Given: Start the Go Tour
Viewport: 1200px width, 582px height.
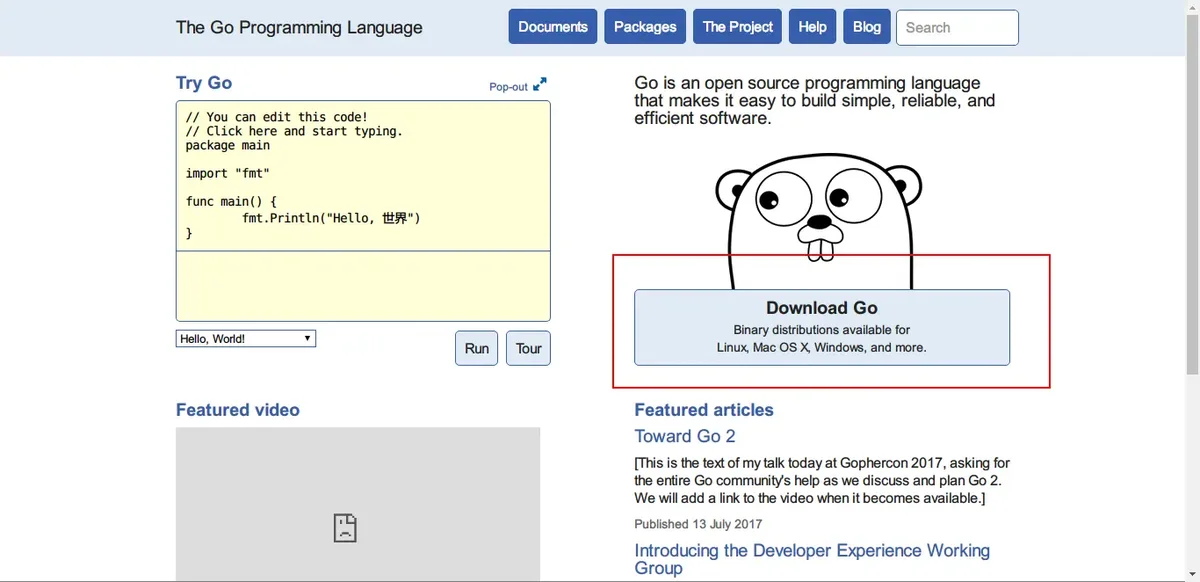Looking at the screenshot, I should coord(529,348).
